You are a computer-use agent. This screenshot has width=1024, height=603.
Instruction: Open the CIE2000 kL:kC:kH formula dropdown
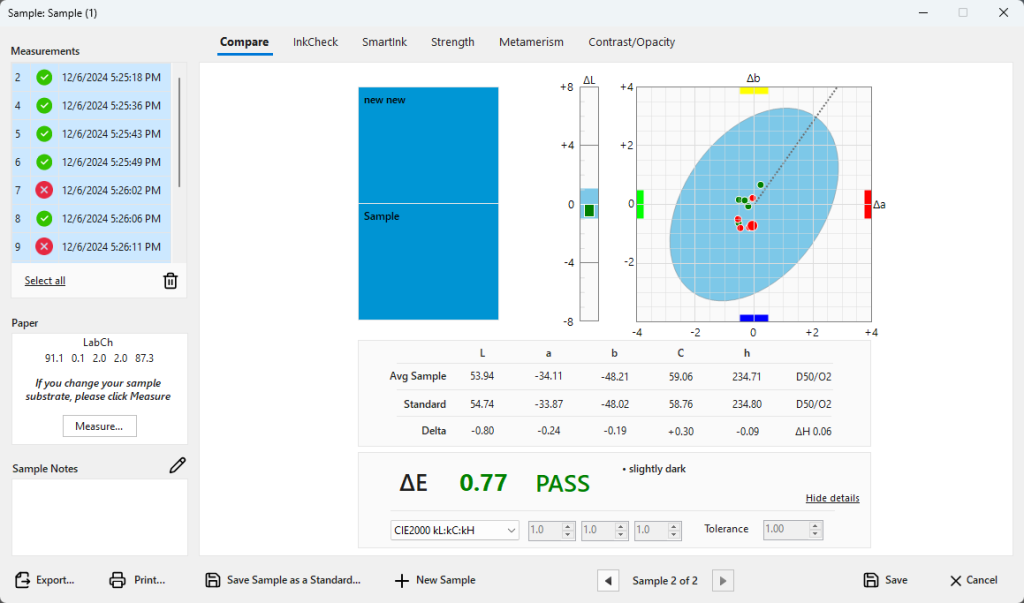(x=452, y=528)
